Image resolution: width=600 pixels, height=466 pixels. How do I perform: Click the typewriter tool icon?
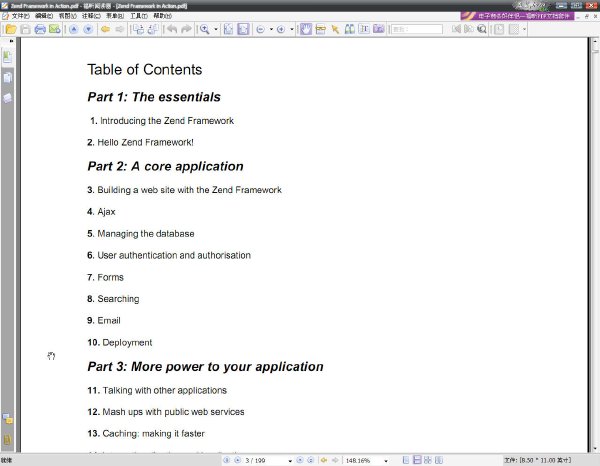321,29
